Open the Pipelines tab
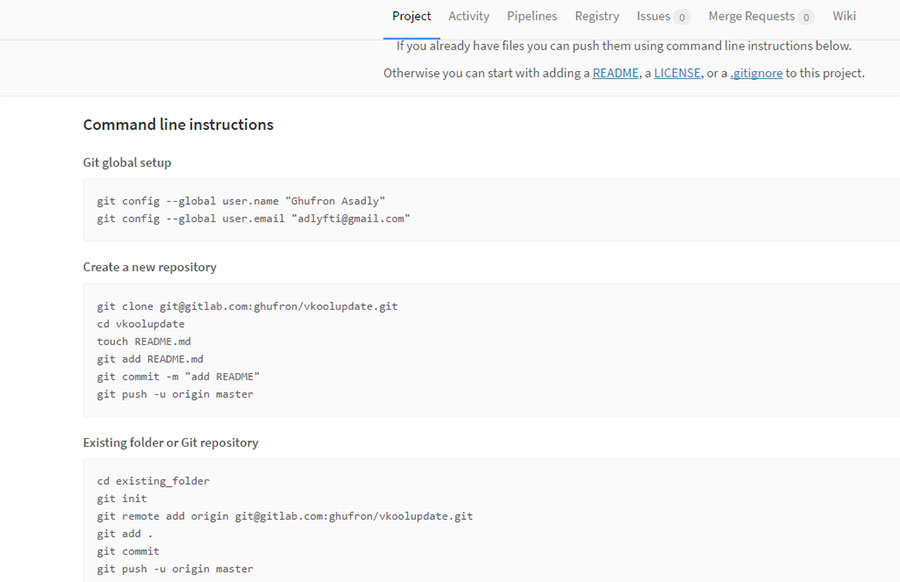 click(532, 15)
